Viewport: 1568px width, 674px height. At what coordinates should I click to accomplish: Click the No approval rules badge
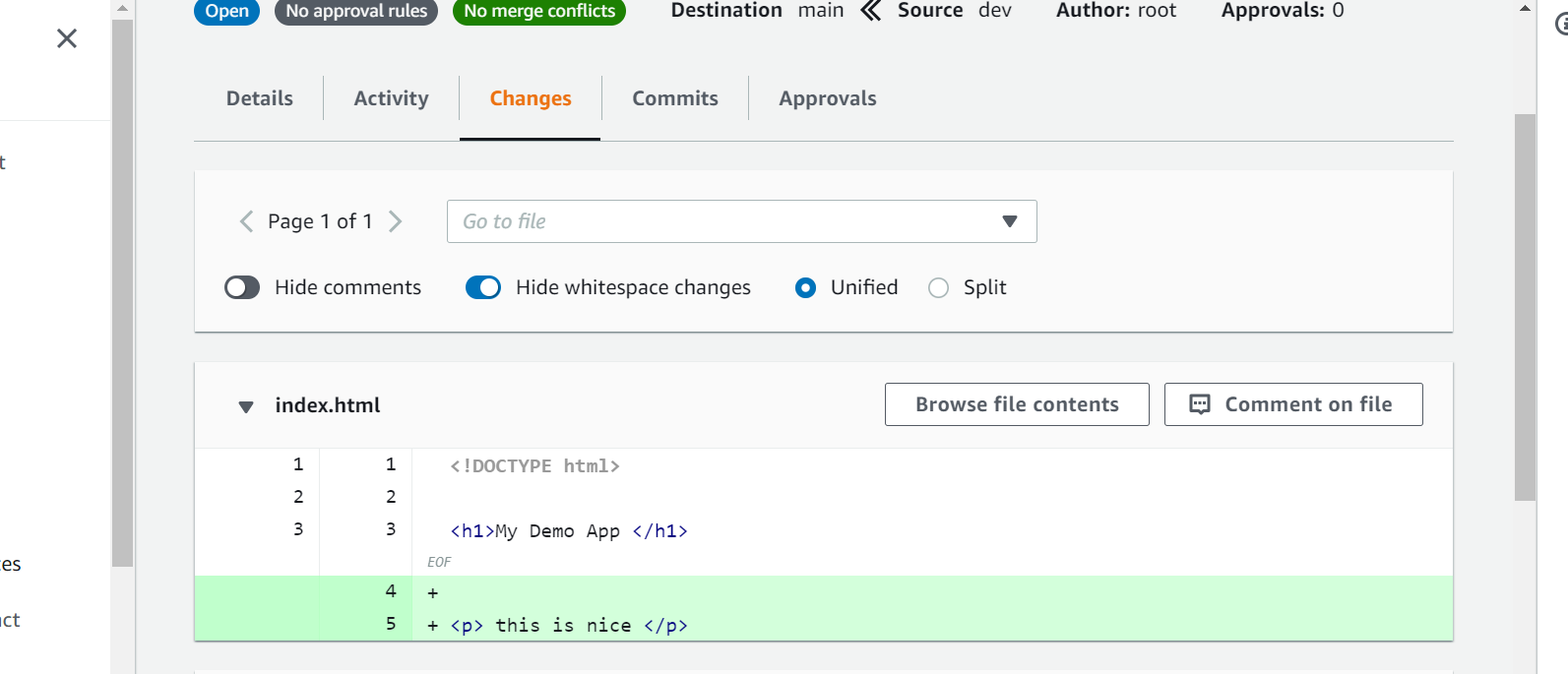pos(356,11)
